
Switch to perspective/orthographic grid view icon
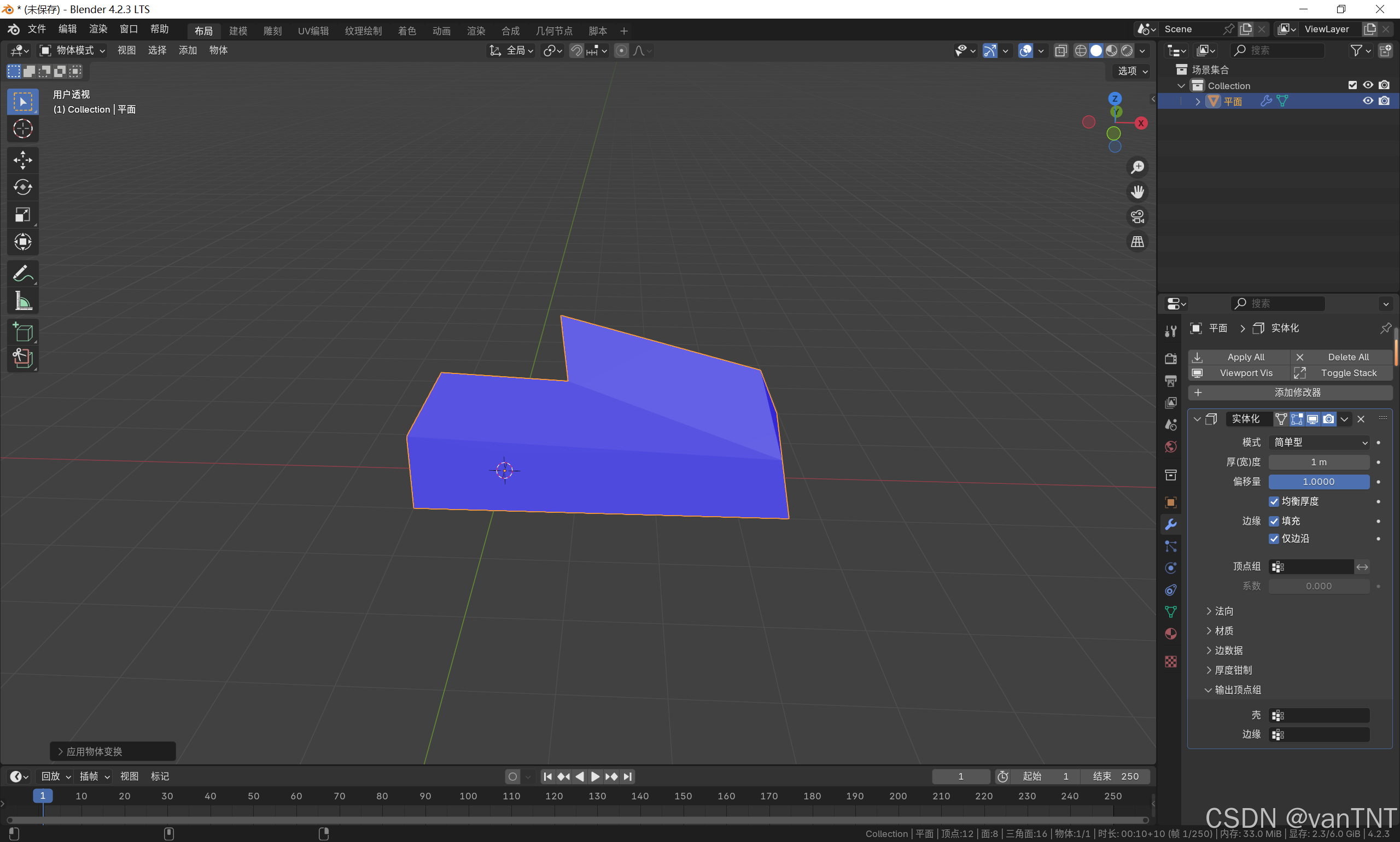pos(1137,242)
